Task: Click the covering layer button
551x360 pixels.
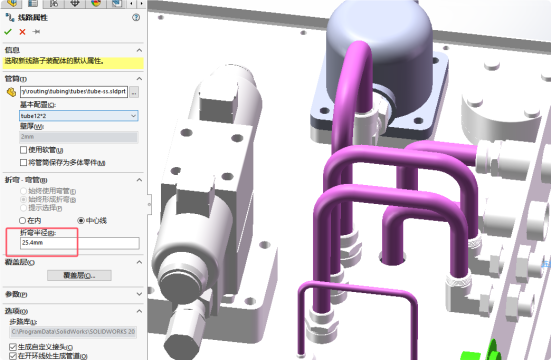Action: click(x=79, y=275)
